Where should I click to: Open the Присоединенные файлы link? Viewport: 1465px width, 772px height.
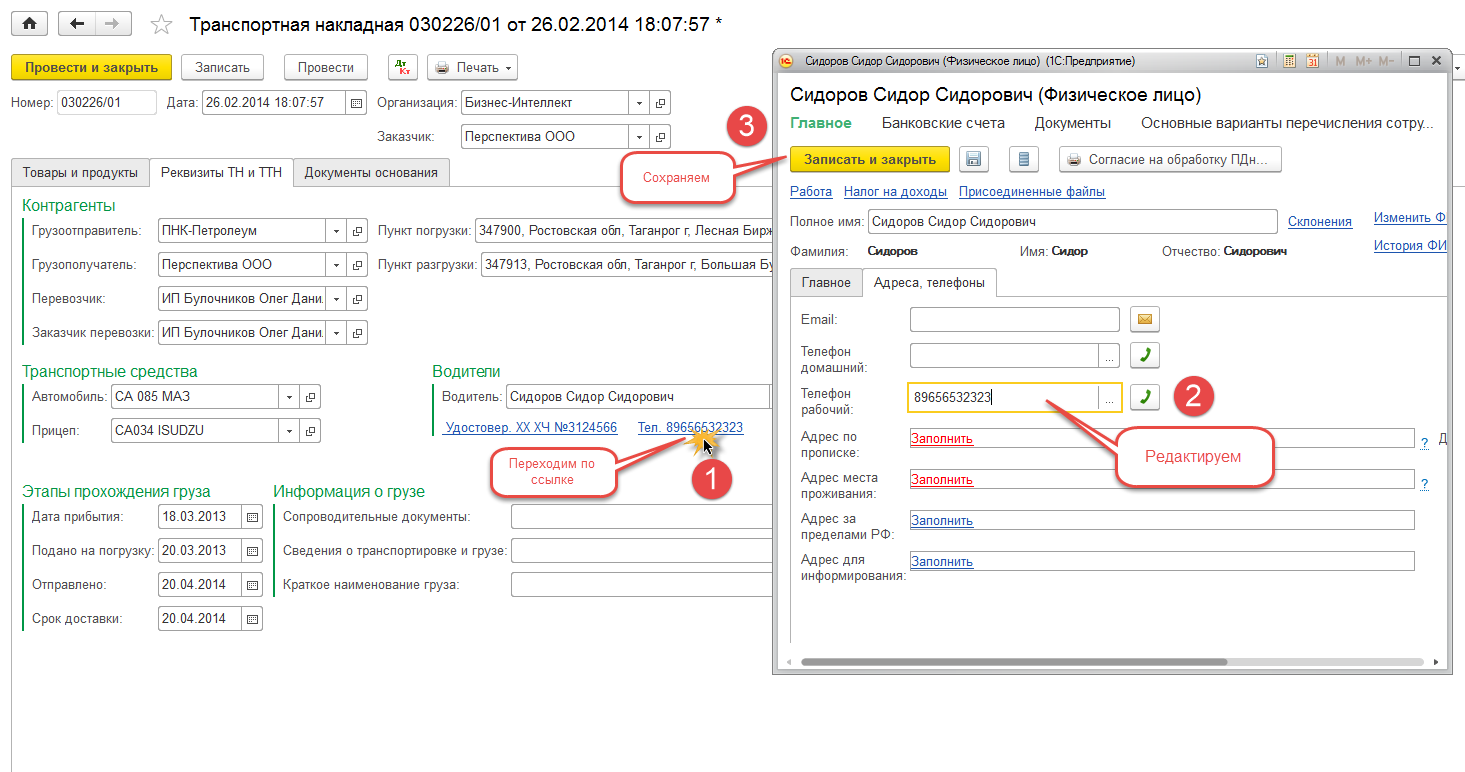1032,191
